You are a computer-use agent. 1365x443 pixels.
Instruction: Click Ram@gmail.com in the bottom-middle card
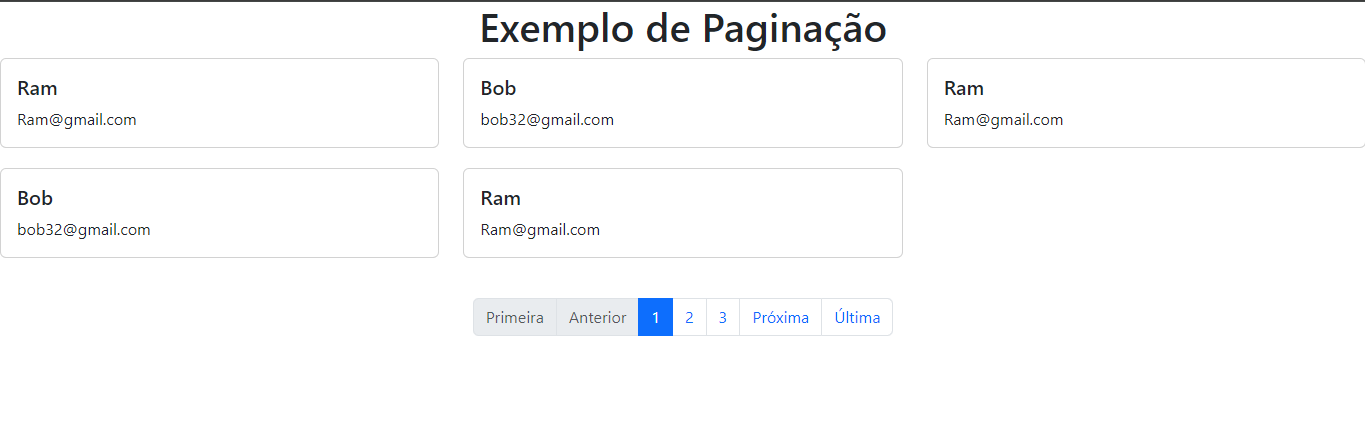point(540,230)
